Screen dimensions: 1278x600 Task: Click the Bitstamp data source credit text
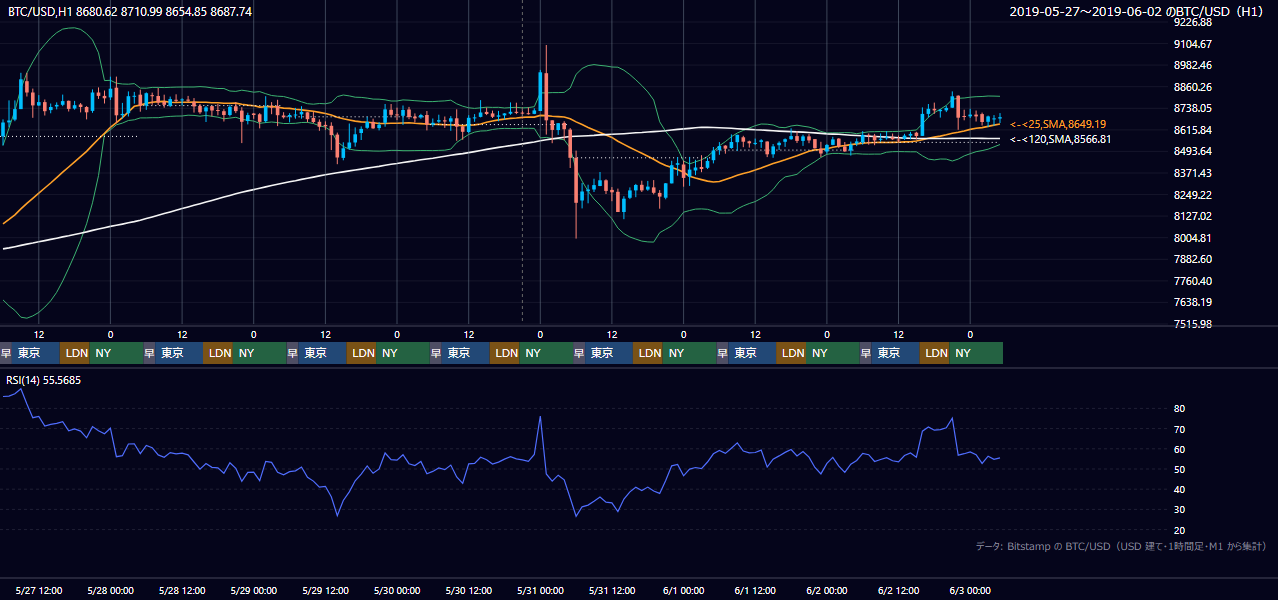tap(1121, 546)
